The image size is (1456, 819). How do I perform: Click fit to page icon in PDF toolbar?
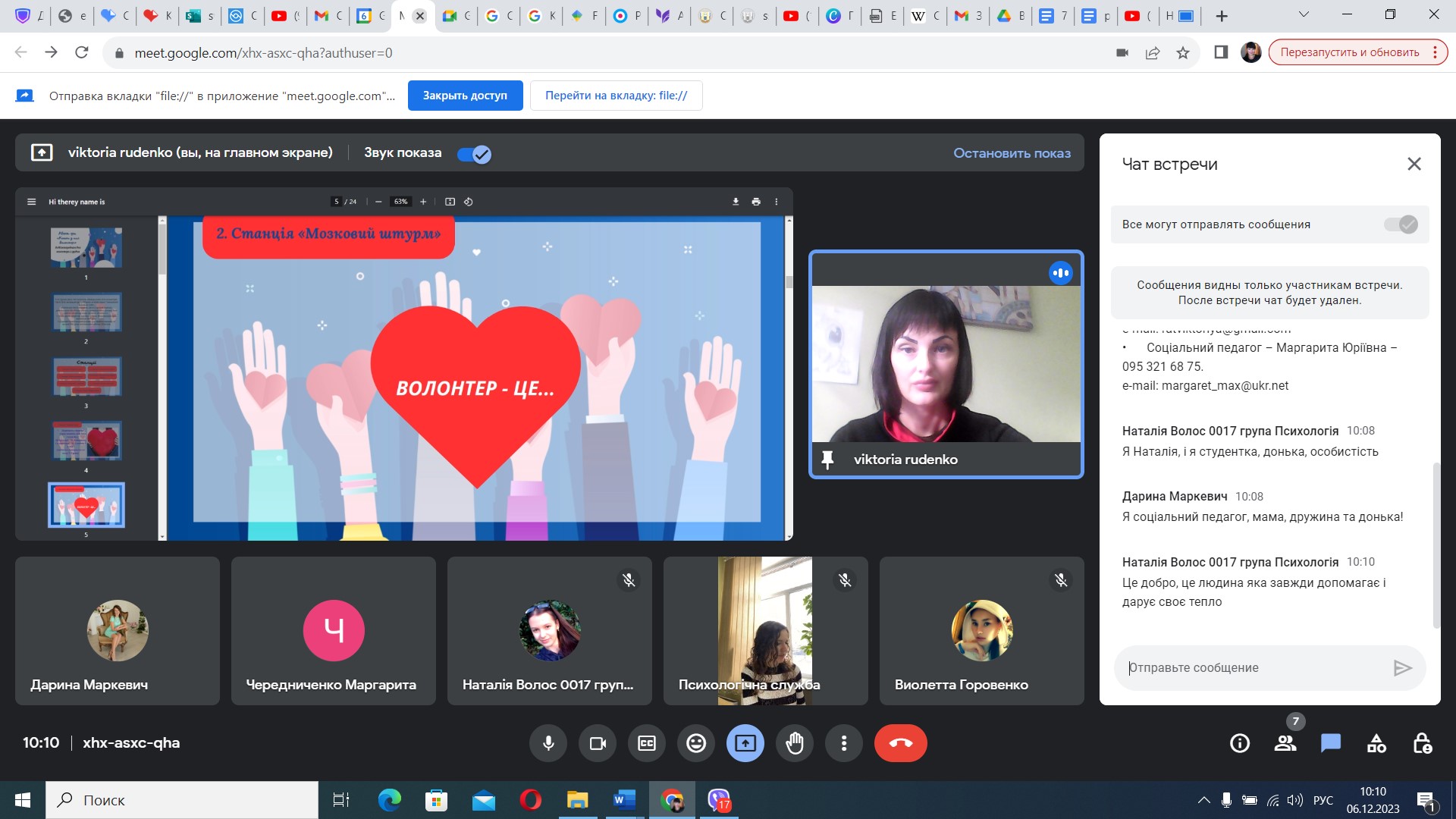450,202
